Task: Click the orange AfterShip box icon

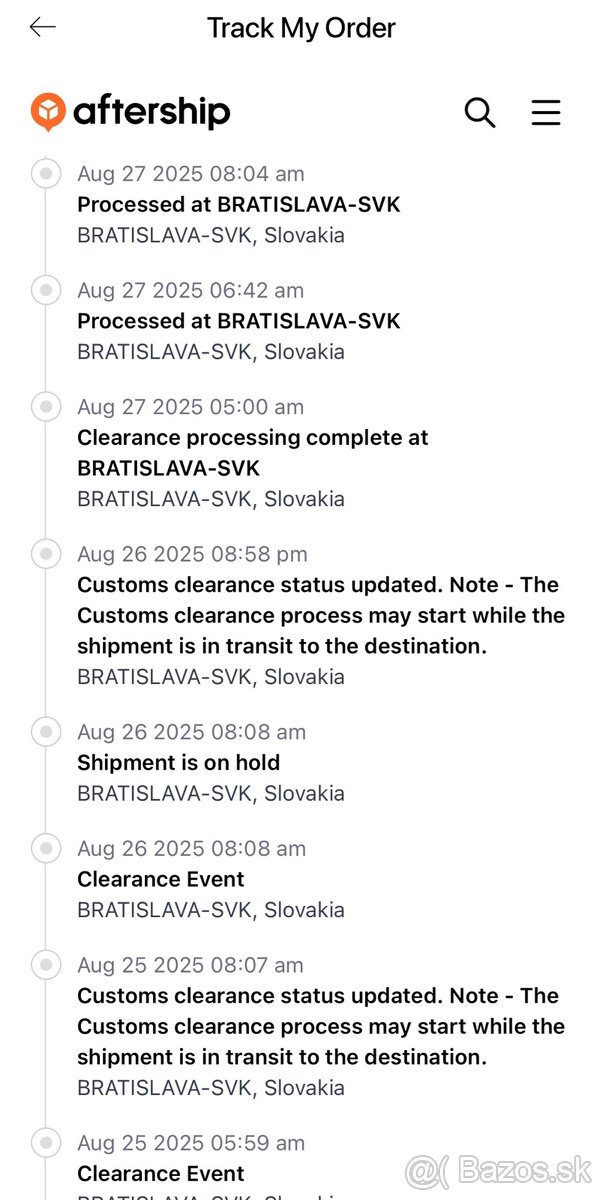Action: (x=48, y=112)
